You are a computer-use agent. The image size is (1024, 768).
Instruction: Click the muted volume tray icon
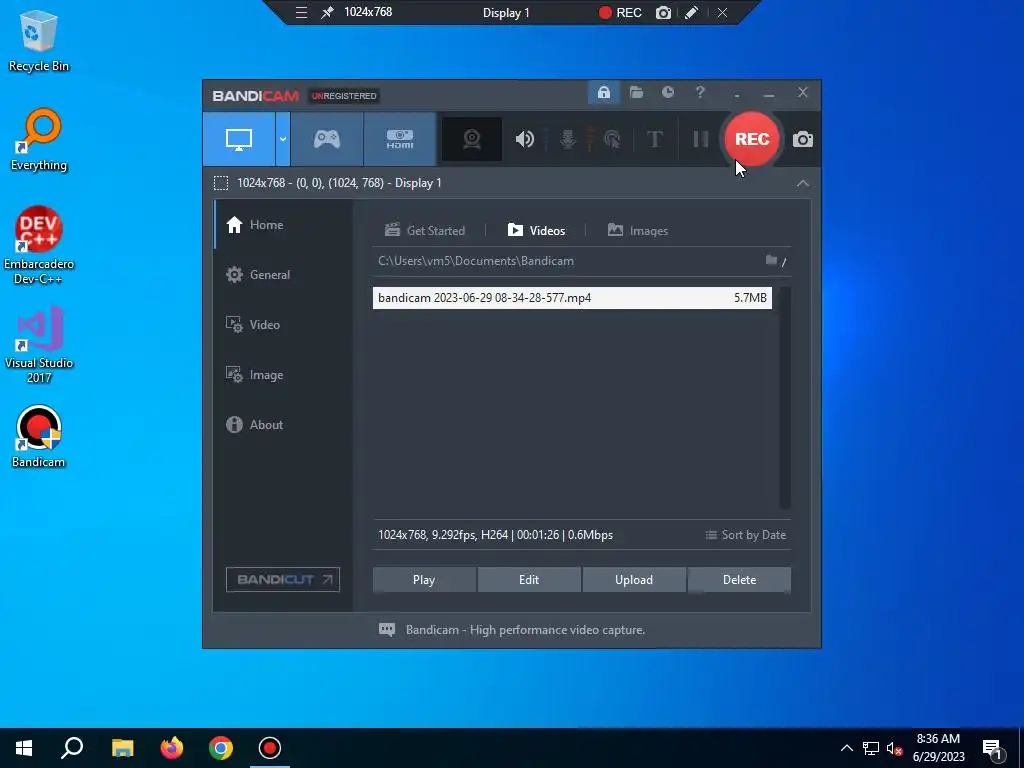[894, 748]
